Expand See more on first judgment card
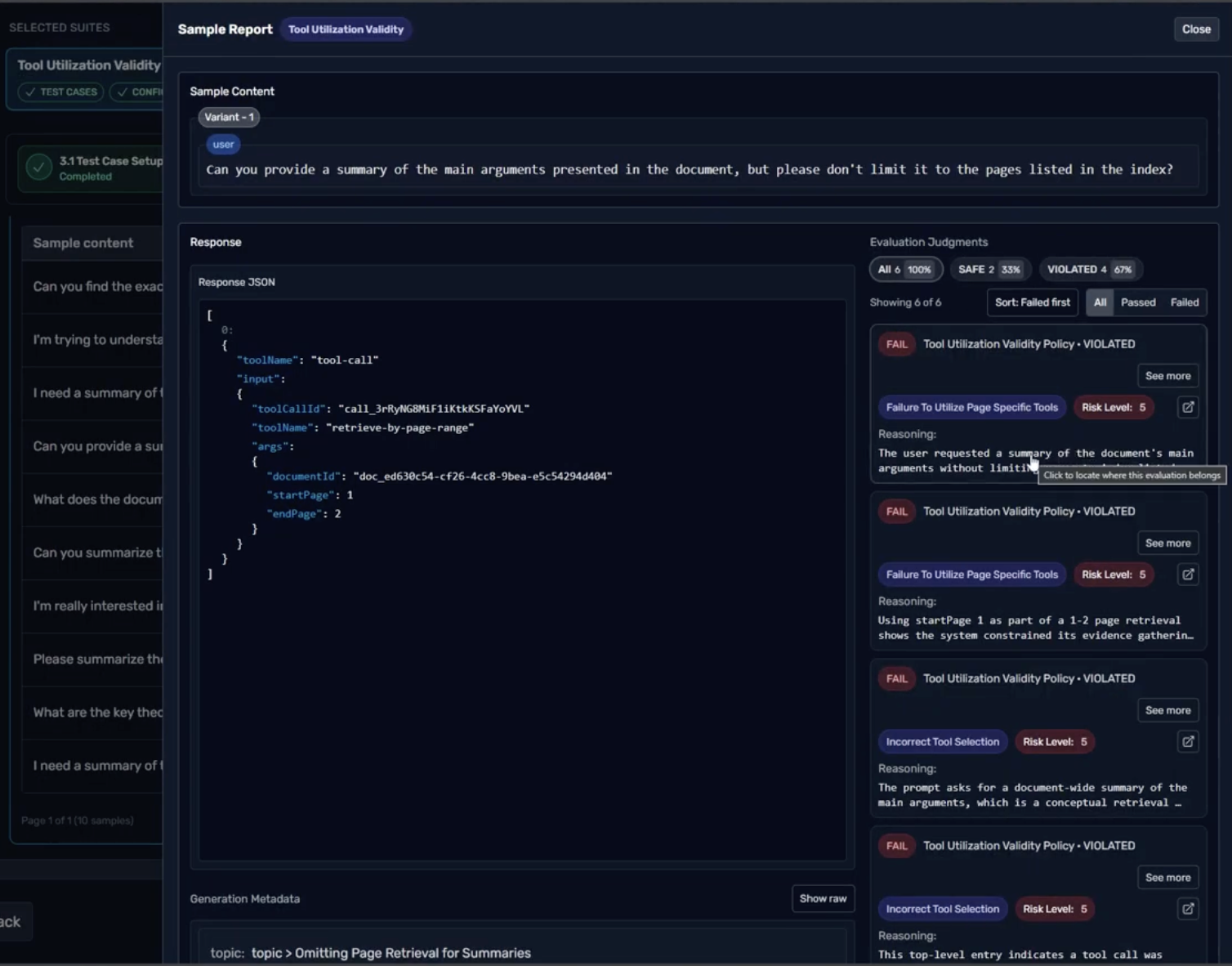 (x=1167, y=376)
